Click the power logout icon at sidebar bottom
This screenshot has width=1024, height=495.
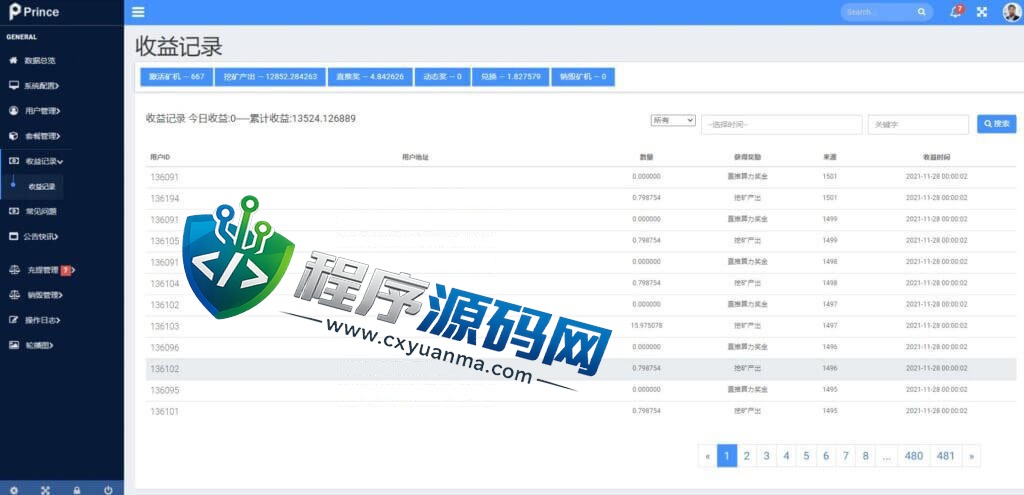tap(108, 489)
